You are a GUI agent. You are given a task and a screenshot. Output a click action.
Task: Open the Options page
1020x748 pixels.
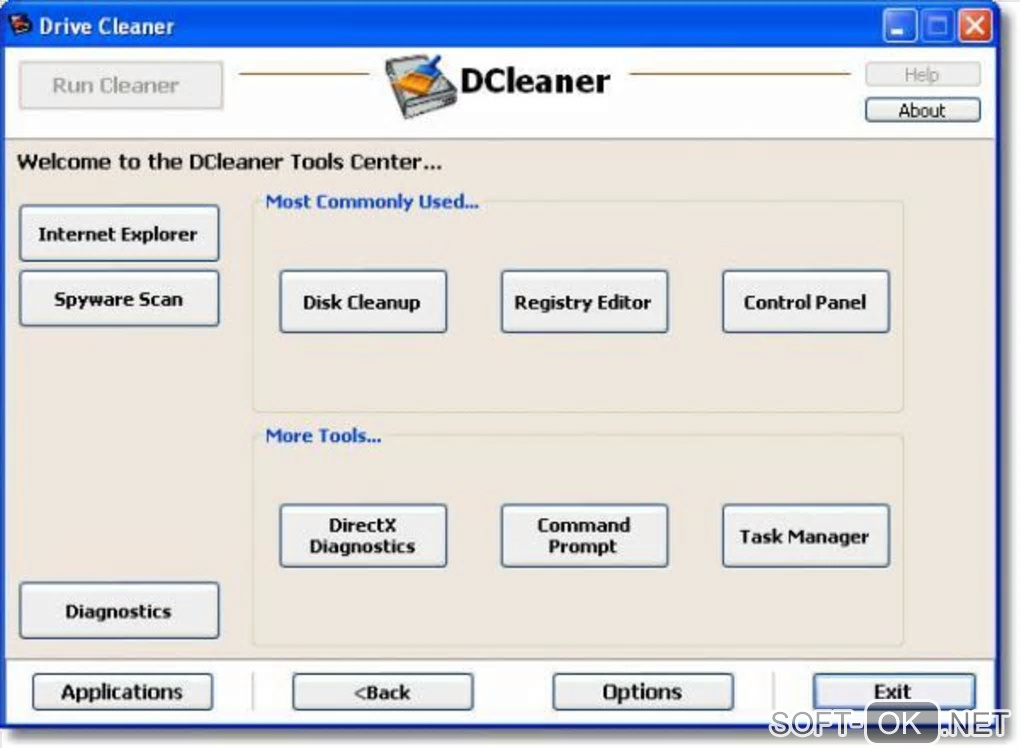click(x=643, y=691)
